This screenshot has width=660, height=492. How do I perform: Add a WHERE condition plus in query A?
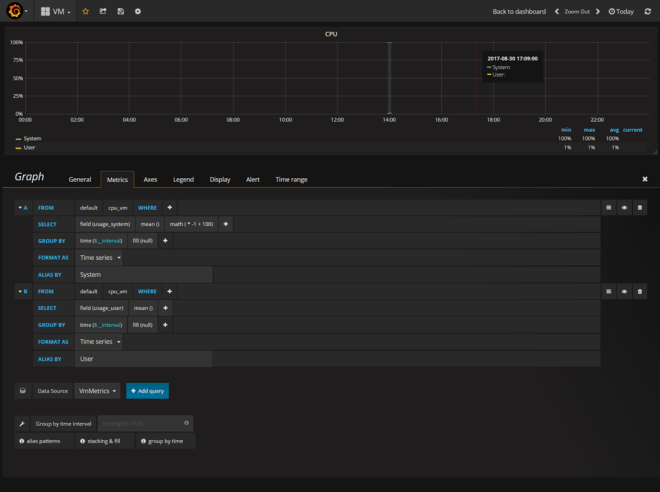pyautogui.click(x=169, y=207)
